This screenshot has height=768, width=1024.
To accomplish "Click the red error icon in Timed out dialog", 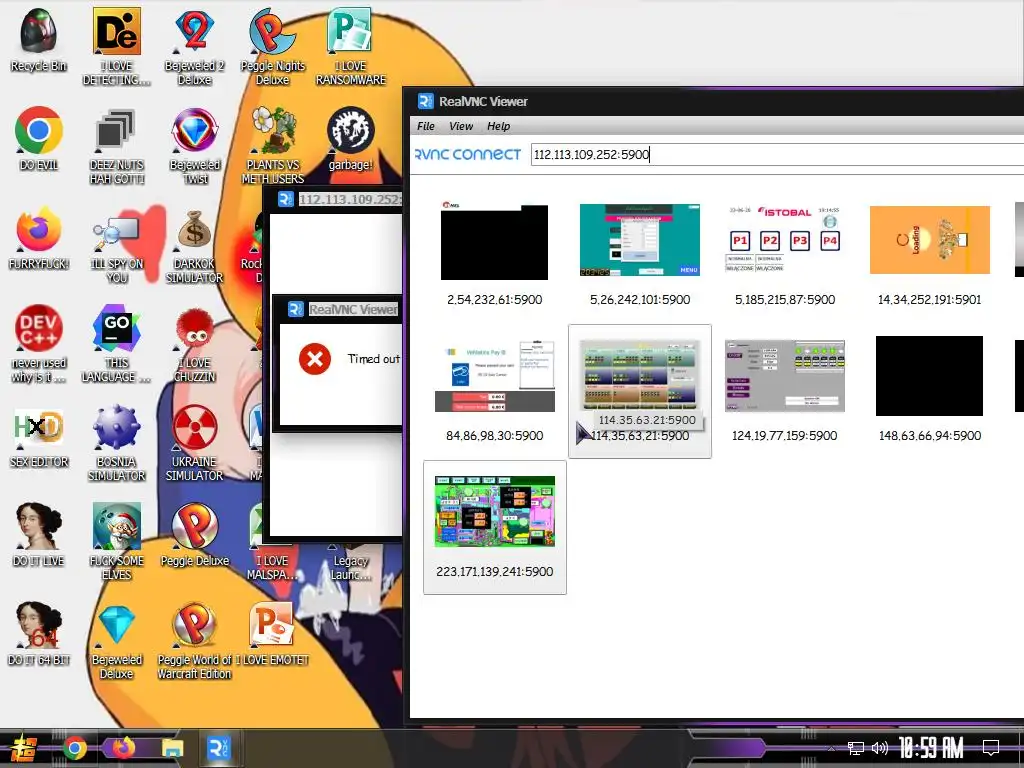I will (315, 359).
